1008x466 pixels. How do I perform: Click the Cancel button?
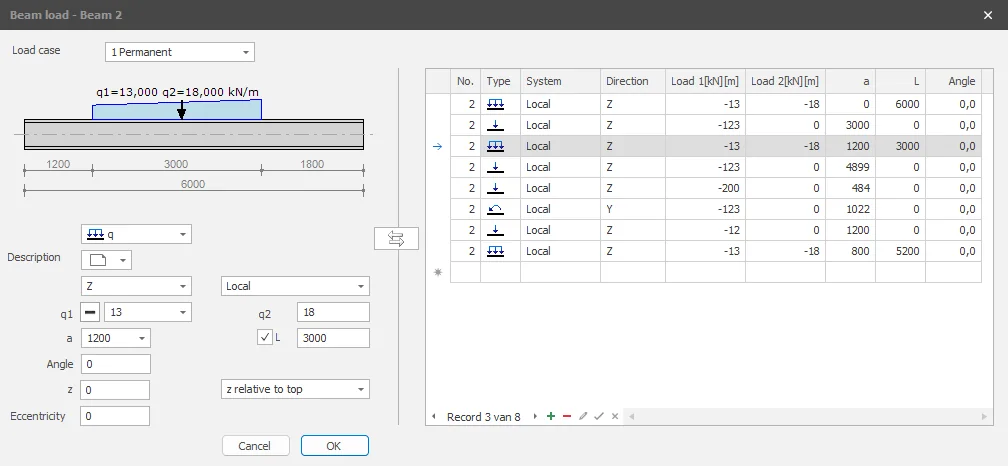(x=255, y=445)
